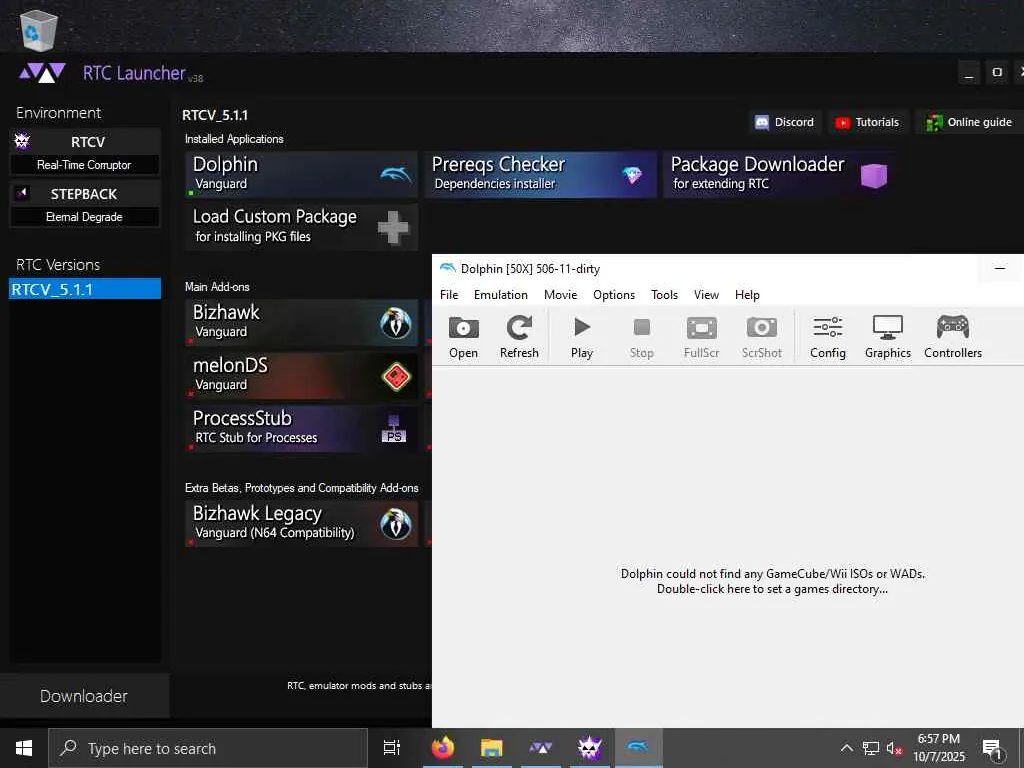The height and width of the screenshot is (768, 1024).
Task: Open the Downloader button in RTC Launcher
Action: 84,696
